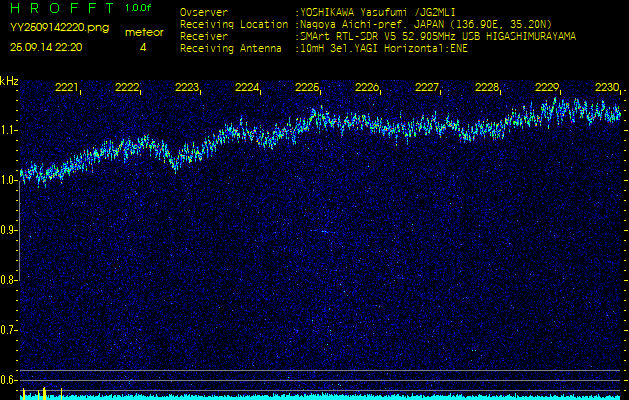Click the 2223 time marker
The width and height of the screenshot is (629, 400).
pos(187,88)
